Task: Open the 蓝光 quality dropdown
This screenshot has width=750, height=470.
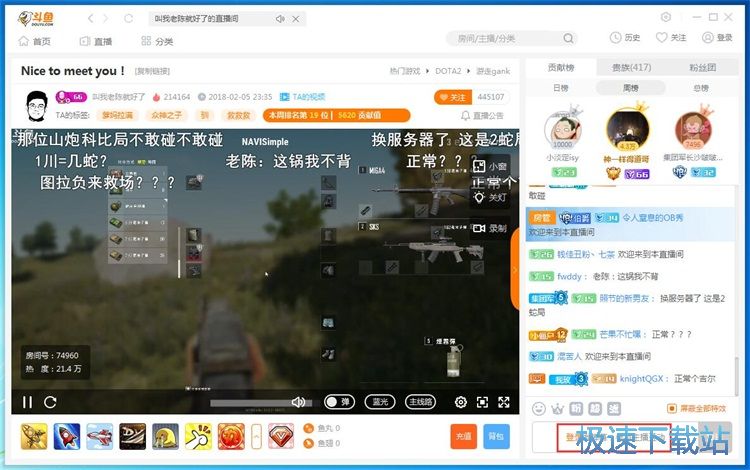Action: point(380,402)
